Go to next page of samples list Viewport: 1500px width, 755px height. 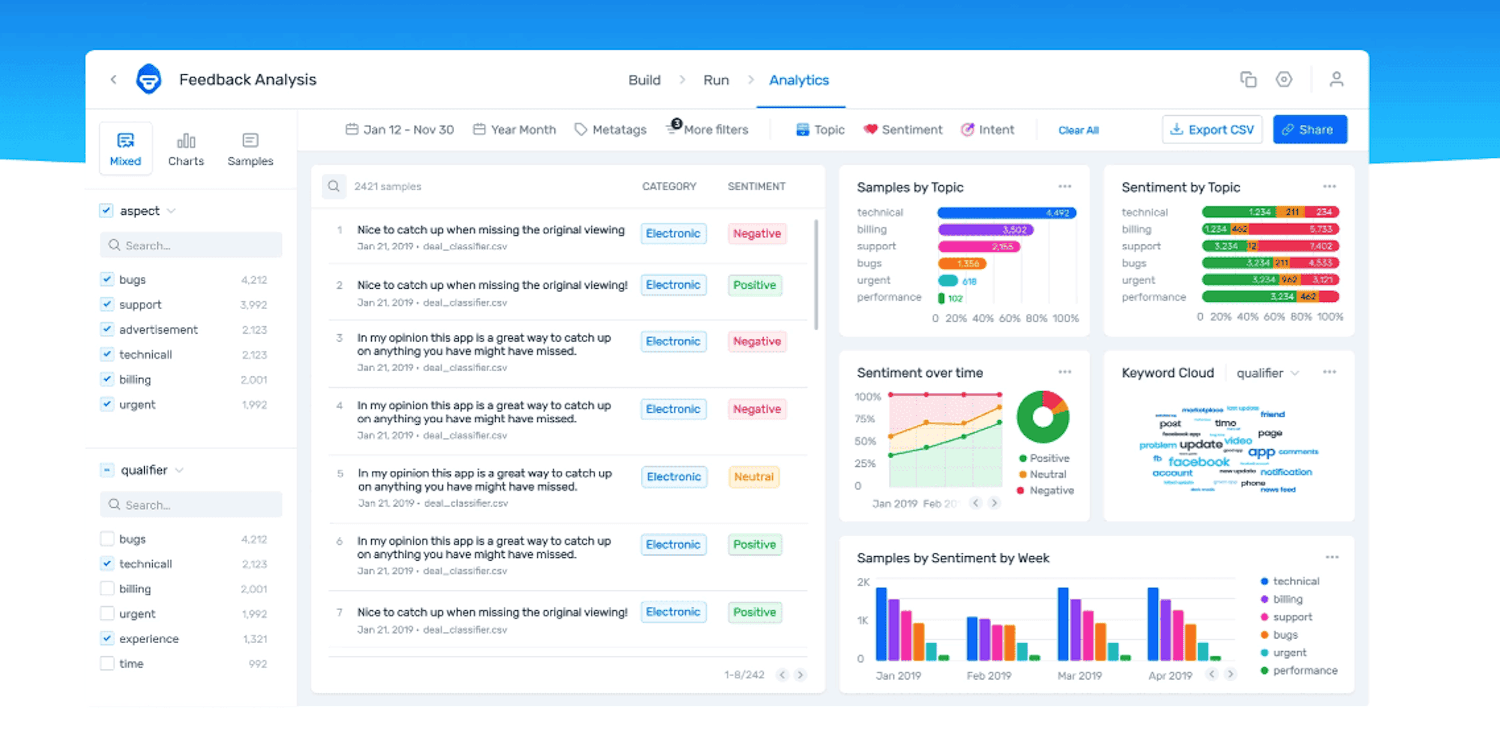800,675
